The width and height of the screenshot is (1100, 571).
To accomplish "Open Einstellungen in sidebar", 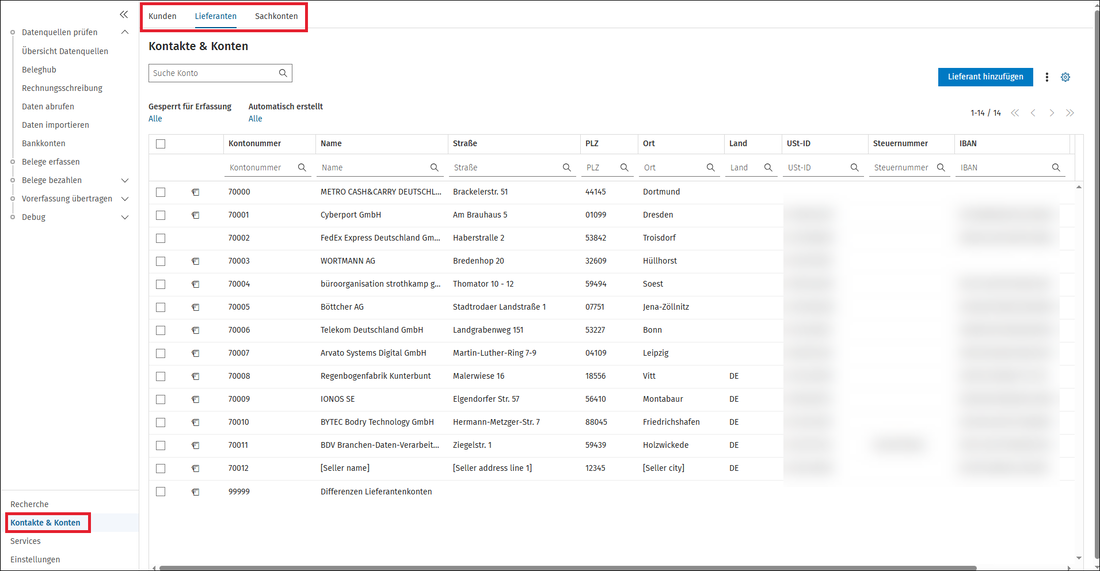I will pos(35,560).
